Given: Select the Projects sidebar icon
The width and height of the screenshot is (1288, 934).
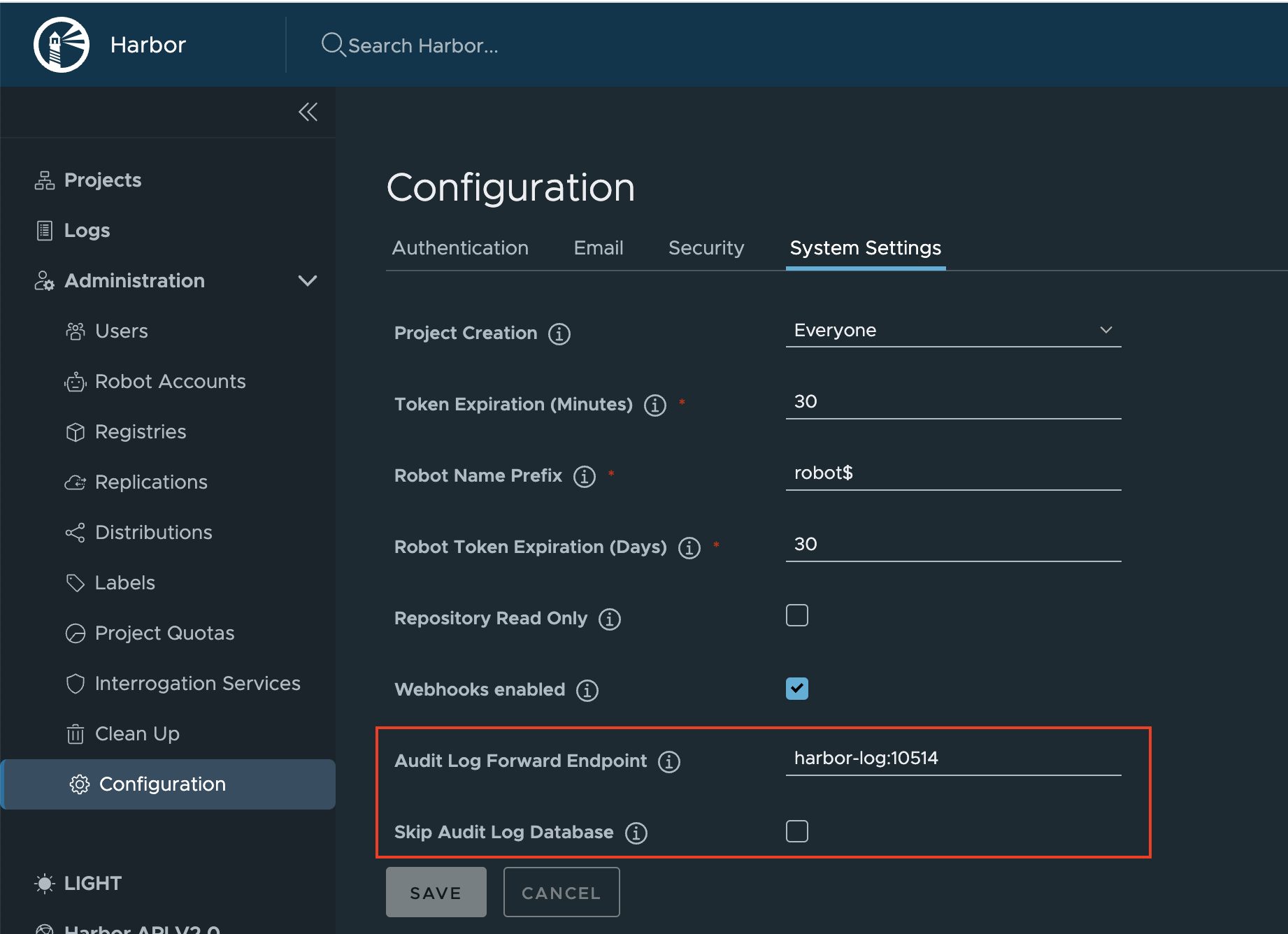Looking at the screenshot, I should [43, 180].
